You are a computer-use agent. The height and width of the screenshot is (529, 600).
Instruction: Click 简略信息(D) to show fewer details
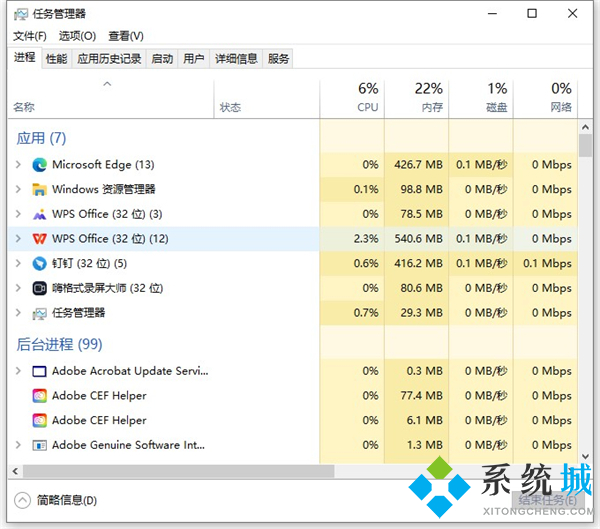[x=67, y=500]
